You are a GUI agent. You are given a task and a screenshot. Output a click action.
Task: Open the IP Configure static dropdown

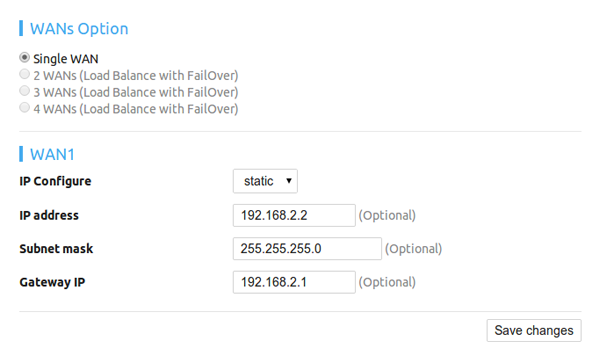265,181
